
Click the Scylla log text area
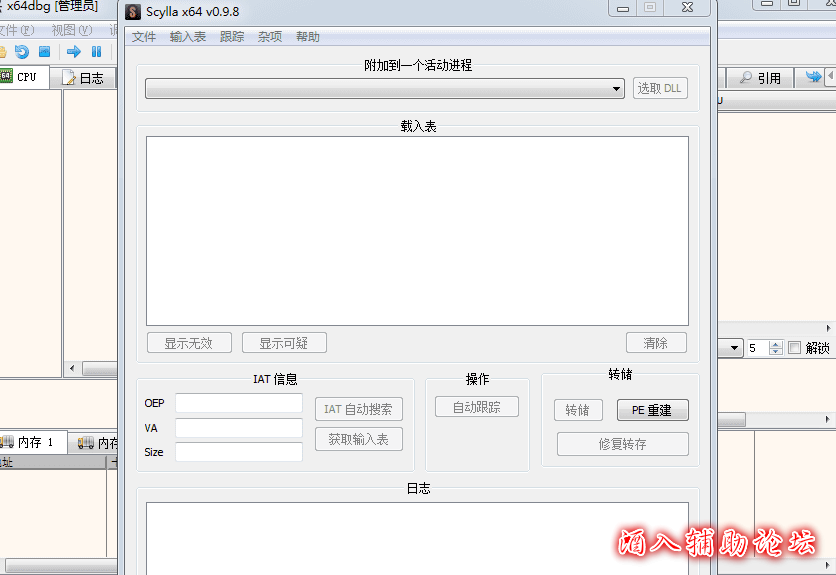coord(417,538)
